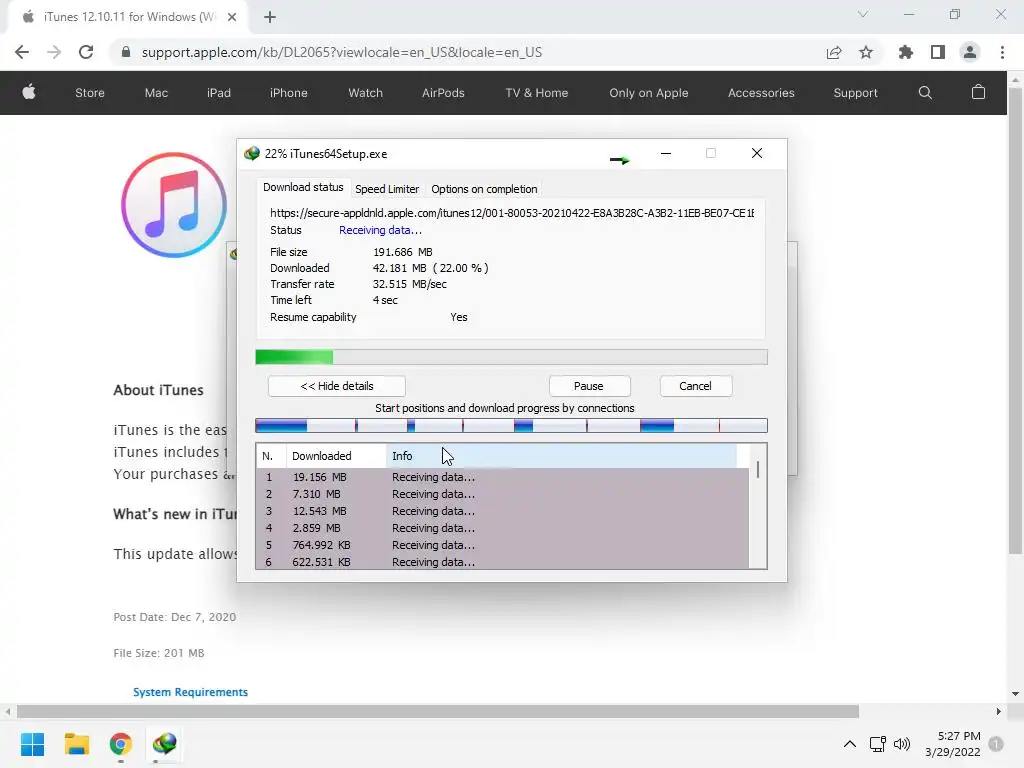Image resolution: width=1024 pixels, height=768 pixels.
Task: Select connection row with 12.543 MB
Action: 502,511
